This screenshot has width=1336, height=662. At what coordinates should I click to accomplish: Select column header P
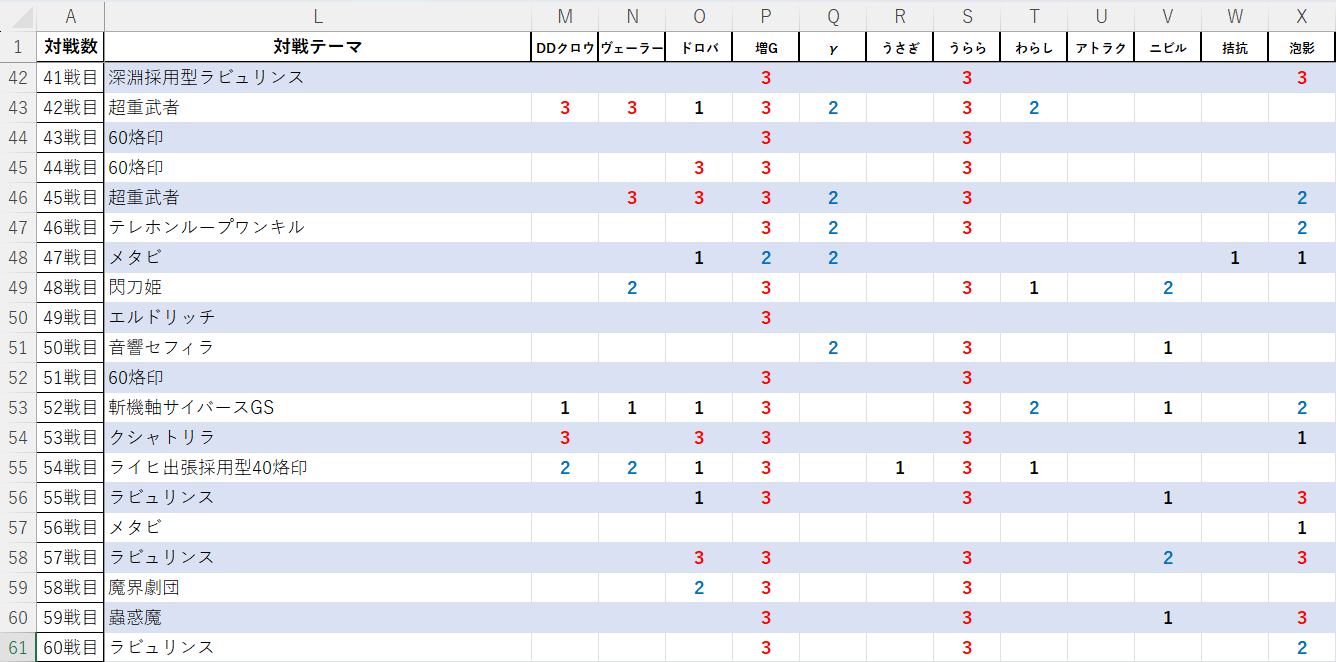(x=766, y=16)
